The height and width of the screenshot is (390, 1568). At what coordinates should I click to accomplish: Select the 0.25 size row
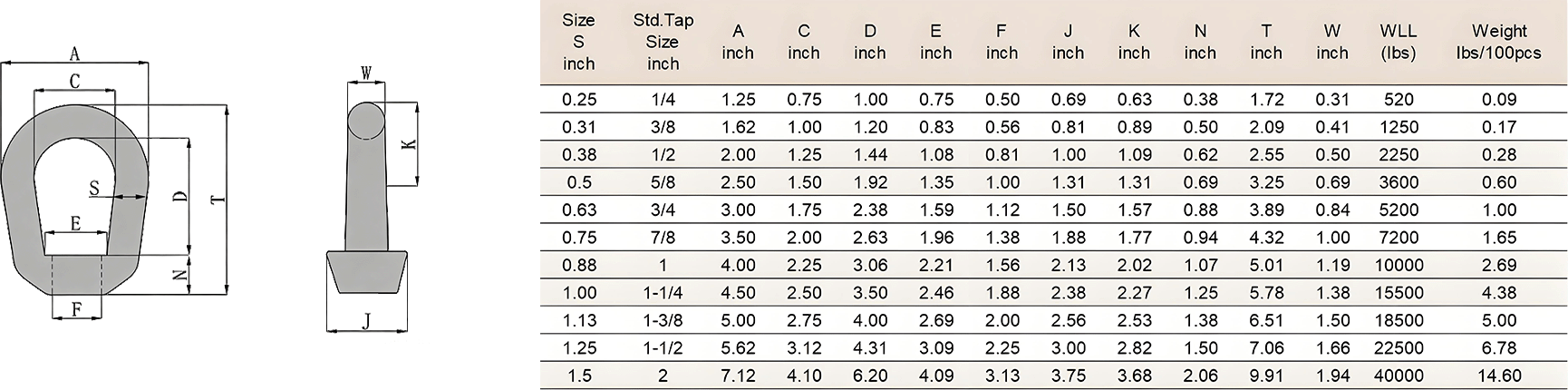[x=1053, y=100]
